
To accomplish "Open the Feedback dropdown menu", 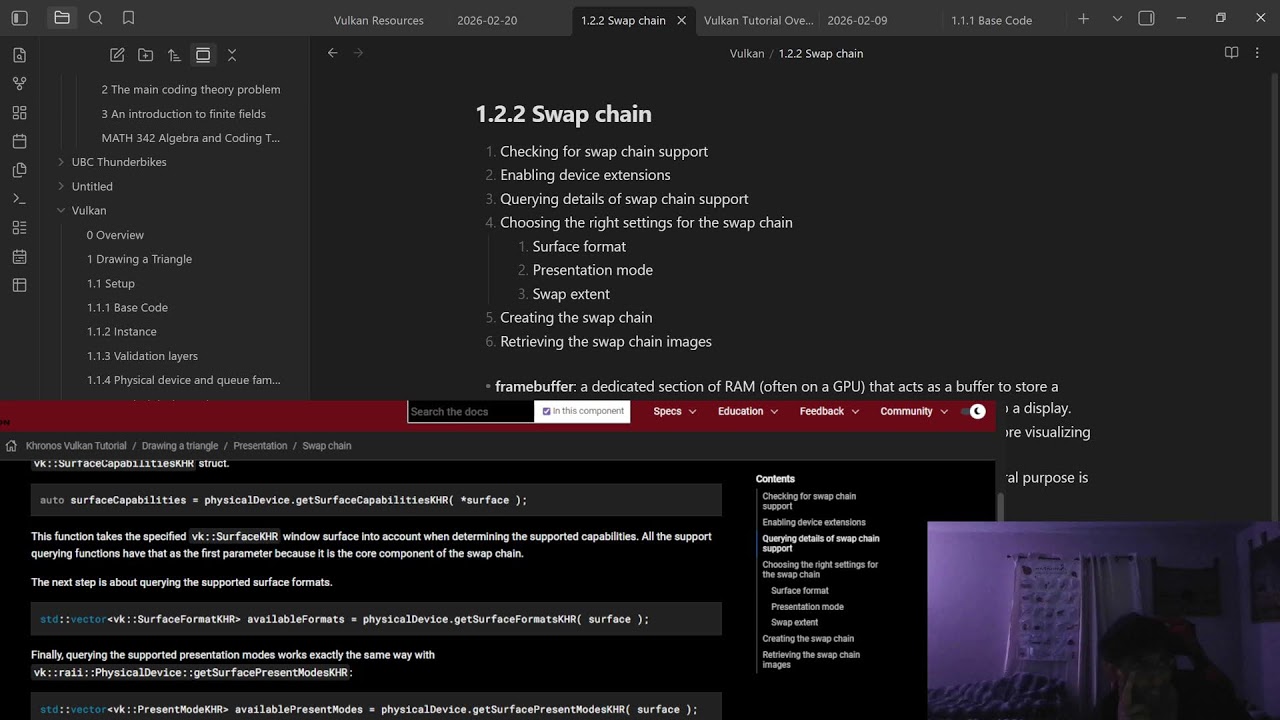I will click(830, 411).
